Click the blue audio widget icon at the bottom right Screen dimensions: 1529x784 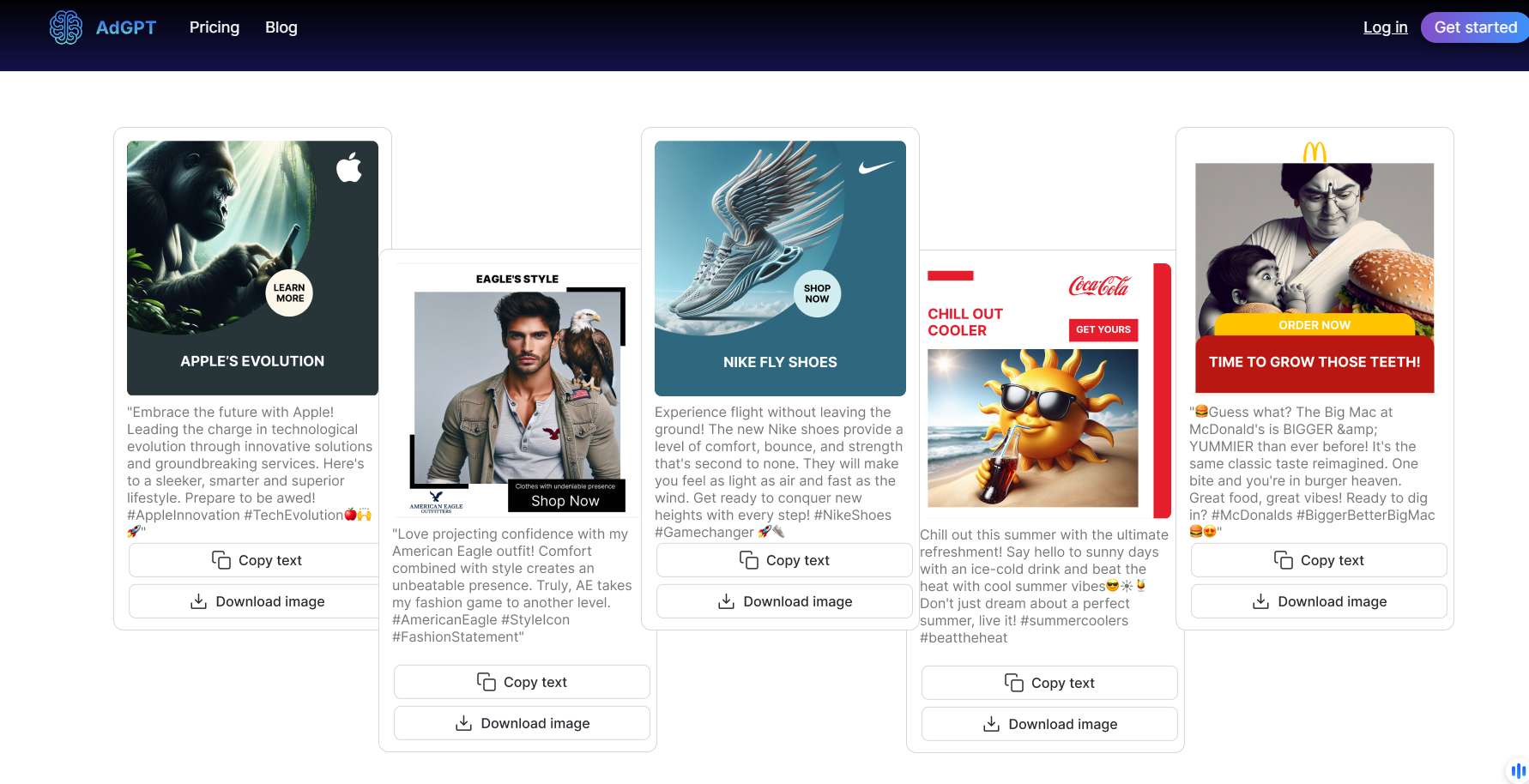pos(1518,770)
